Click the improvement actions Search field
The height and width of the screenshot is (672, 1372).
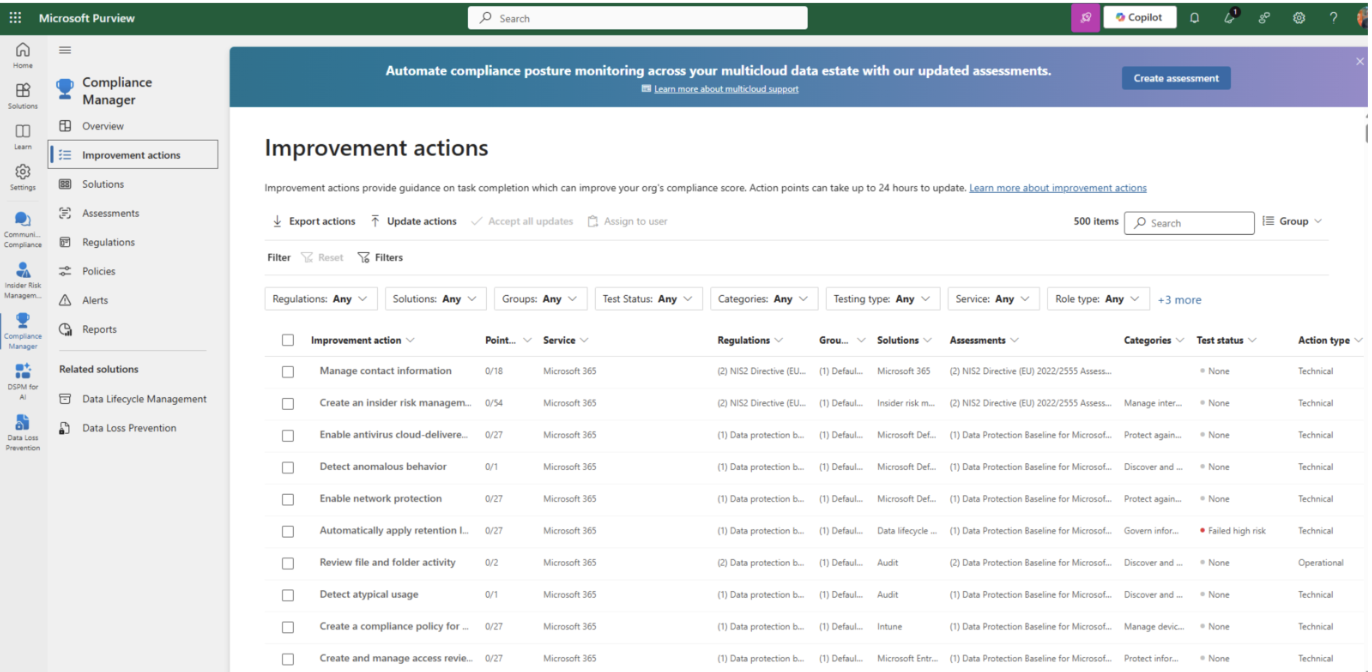[x=1189, y=223]
